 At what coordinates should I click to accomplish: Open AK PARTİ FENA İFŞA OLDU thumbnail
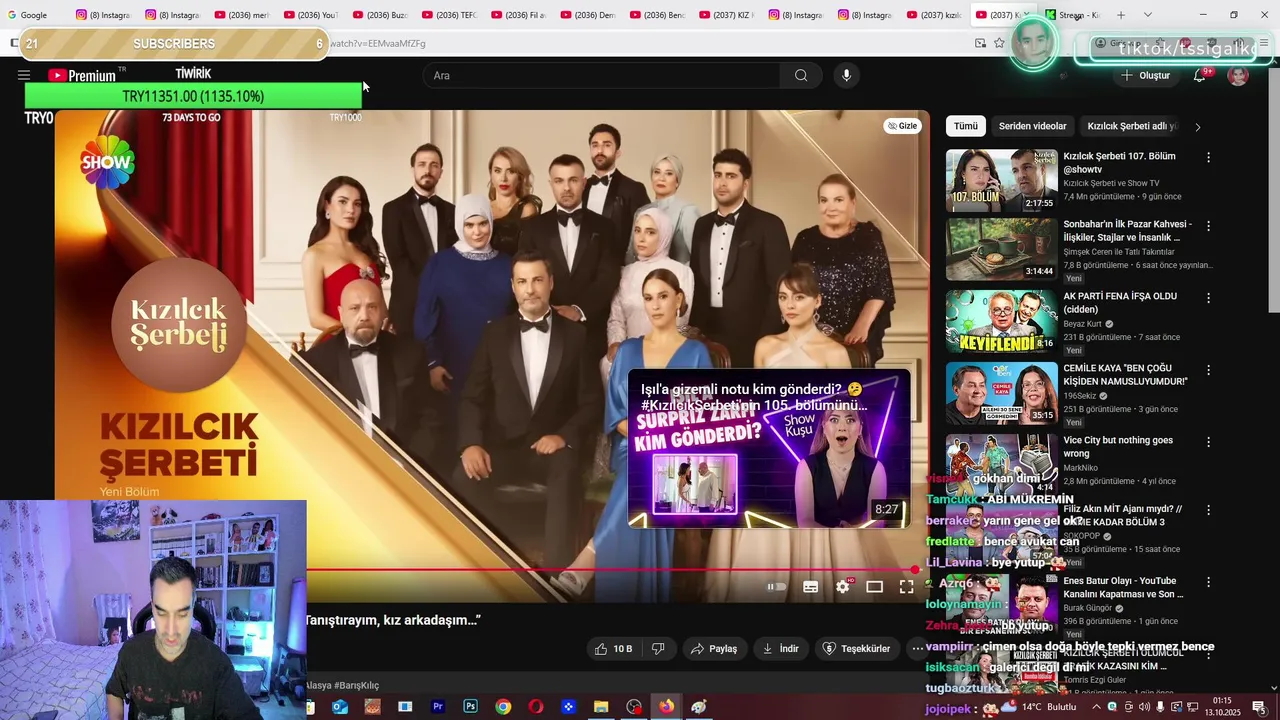point(1001,321)
